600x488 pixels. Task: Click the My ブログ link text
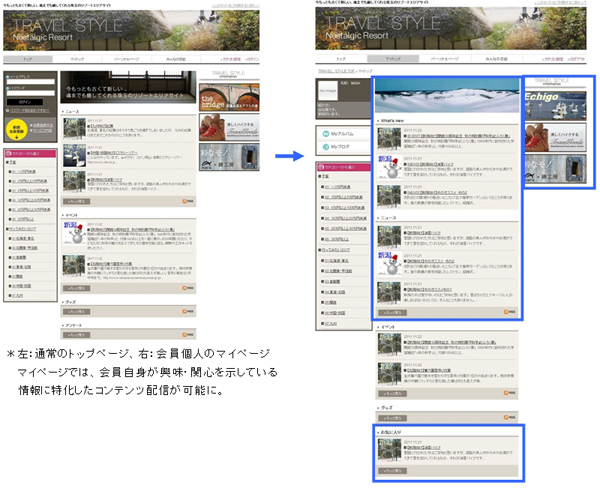pyautogui.click(x=340, y=147)
